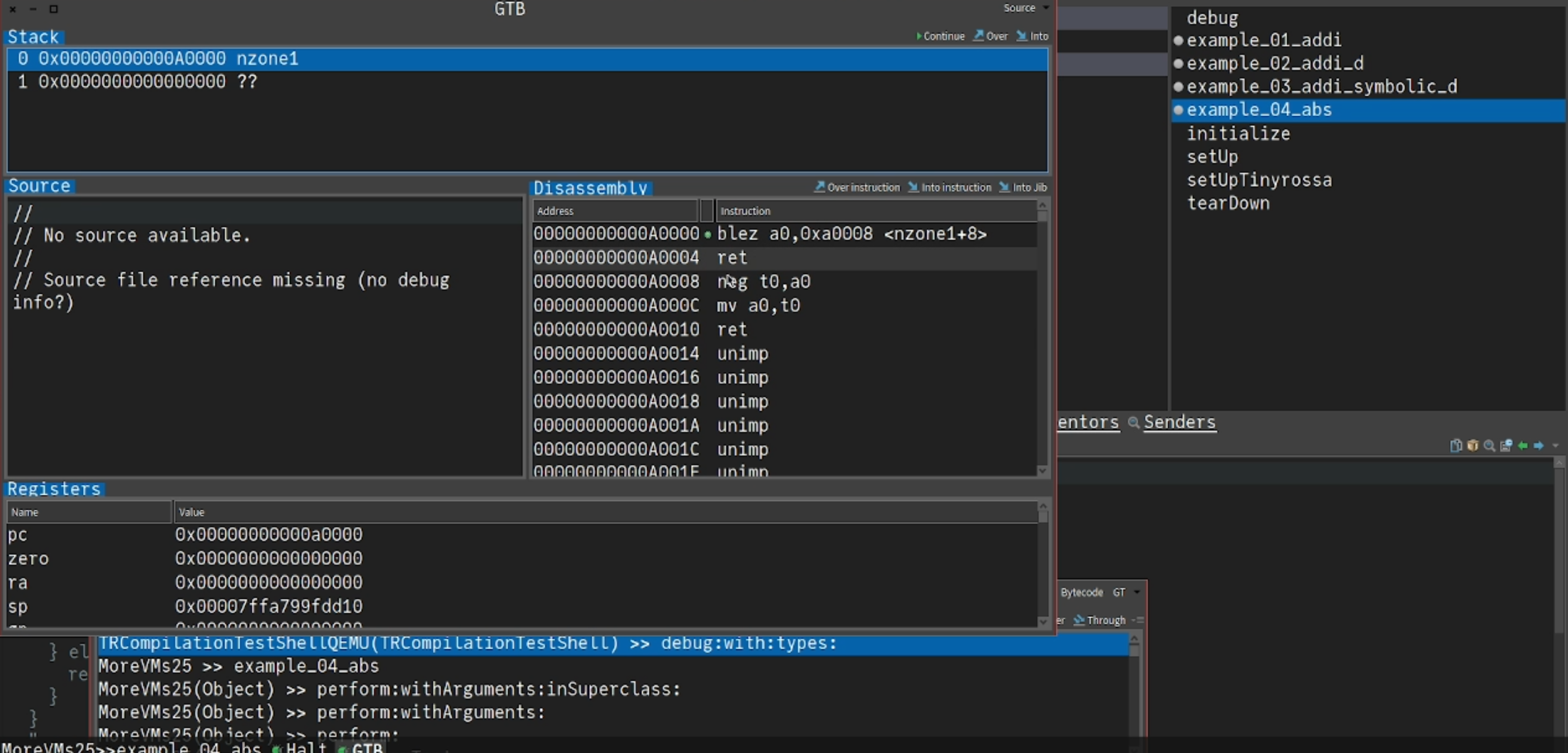The height and width of the screenshot is (753, 1568).
Task: Click the Name column header in Registers
Action: click(x=89, y=512)
